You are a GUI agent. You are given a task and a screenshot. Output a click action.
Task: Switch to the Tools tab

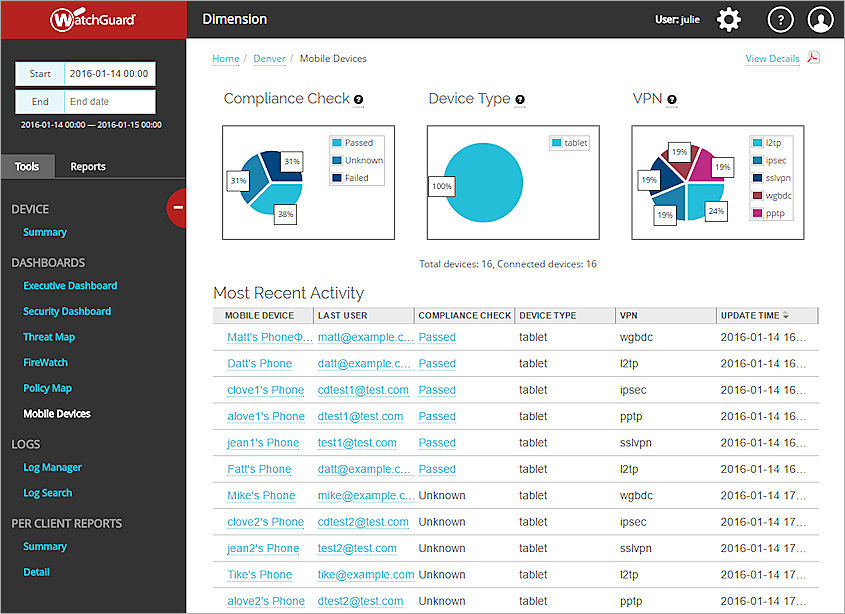tap(27, 166)
